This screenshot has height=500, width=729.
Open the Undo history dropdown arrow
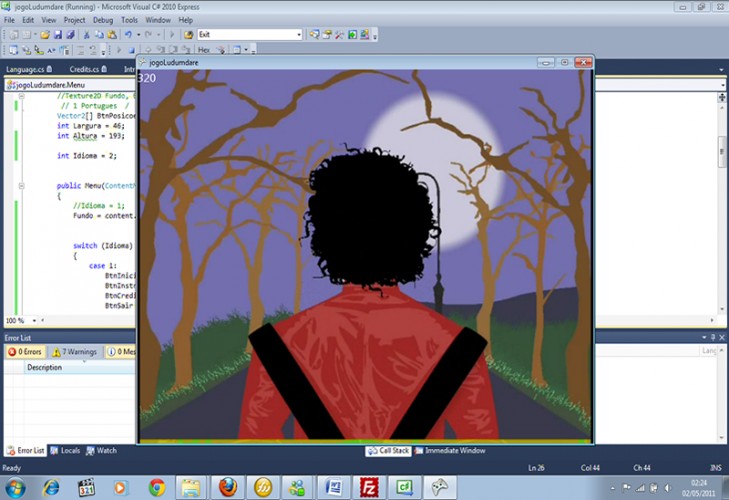(139, 34)
